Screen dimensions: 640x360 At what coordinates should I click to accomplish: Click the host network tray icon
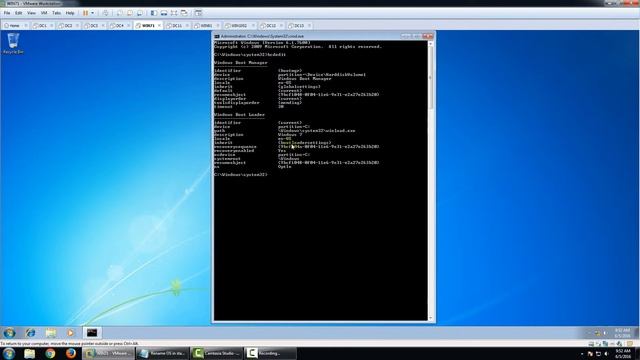(x=598, y=354)
